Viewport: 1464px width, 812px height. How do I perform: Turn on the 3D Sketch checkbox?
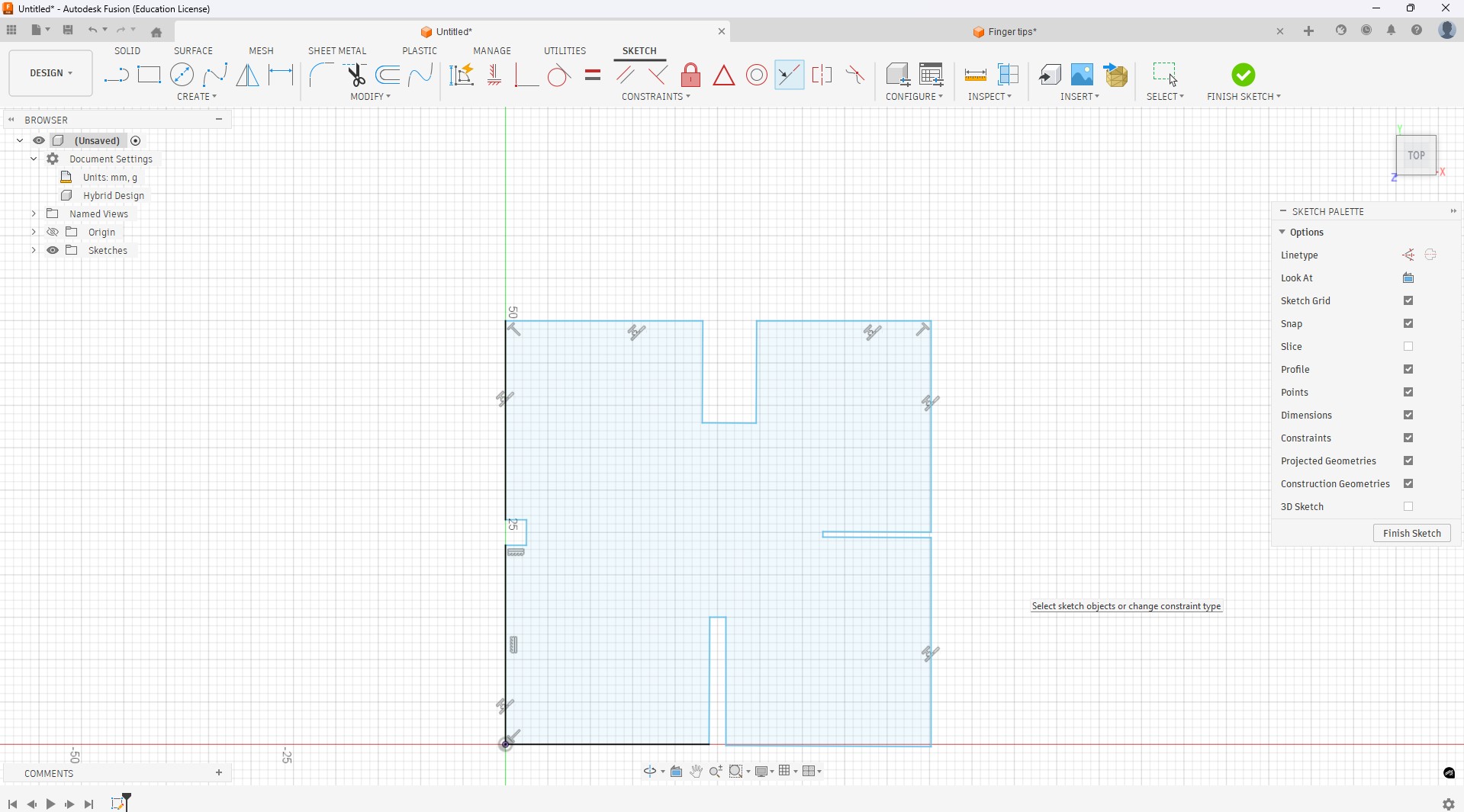tap(1408, 507)
